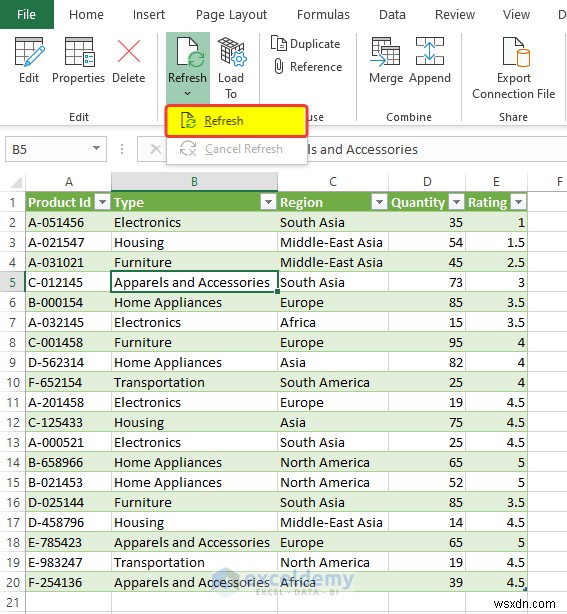Image resolution: width=567 pixels, height=614 pixels.
Task: Open the File tab
Action: 27,14
